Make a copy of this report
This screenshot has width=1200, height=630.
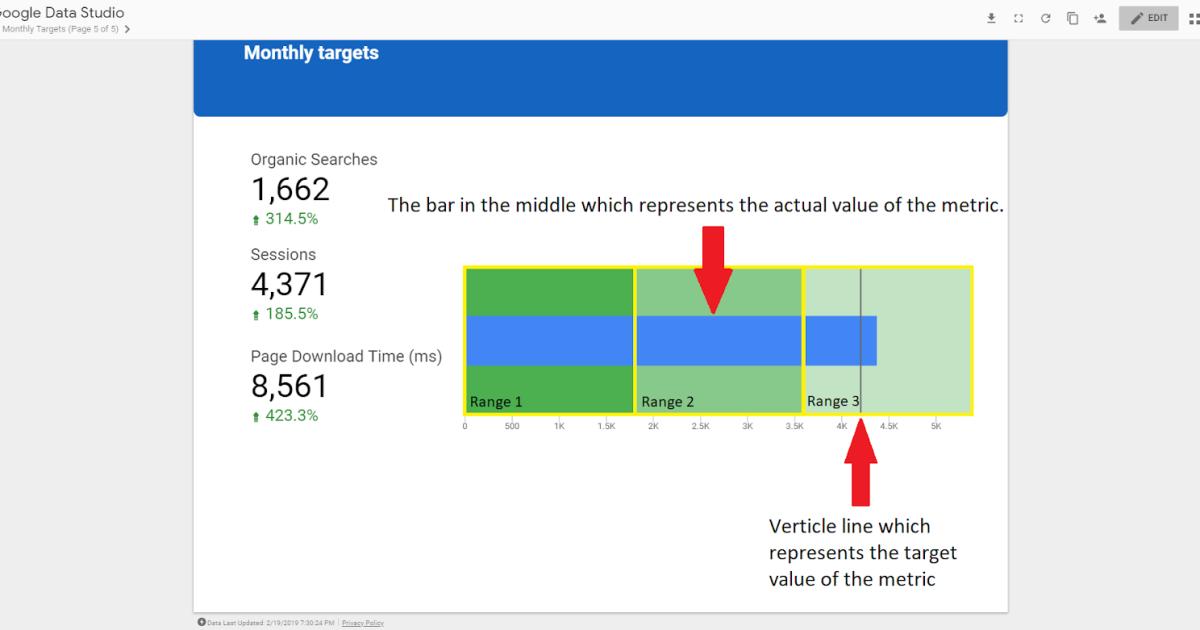tap(1071, 17)
